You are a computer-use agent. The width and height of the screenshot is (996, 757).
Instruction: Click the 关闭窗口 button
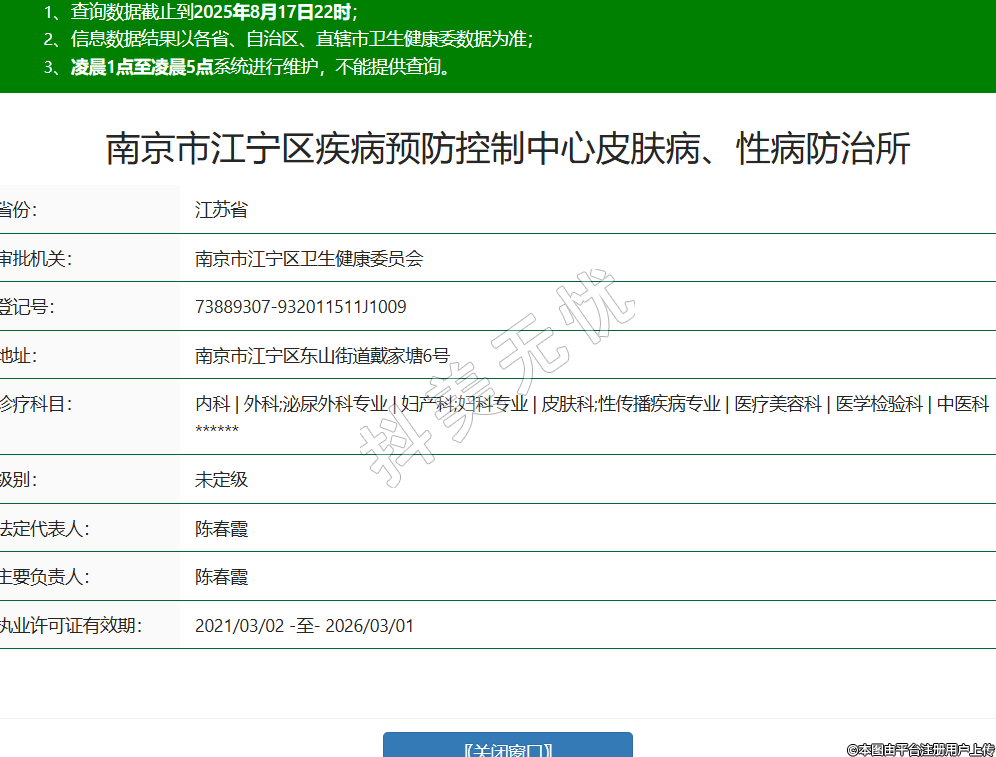[x=508, y=748]
